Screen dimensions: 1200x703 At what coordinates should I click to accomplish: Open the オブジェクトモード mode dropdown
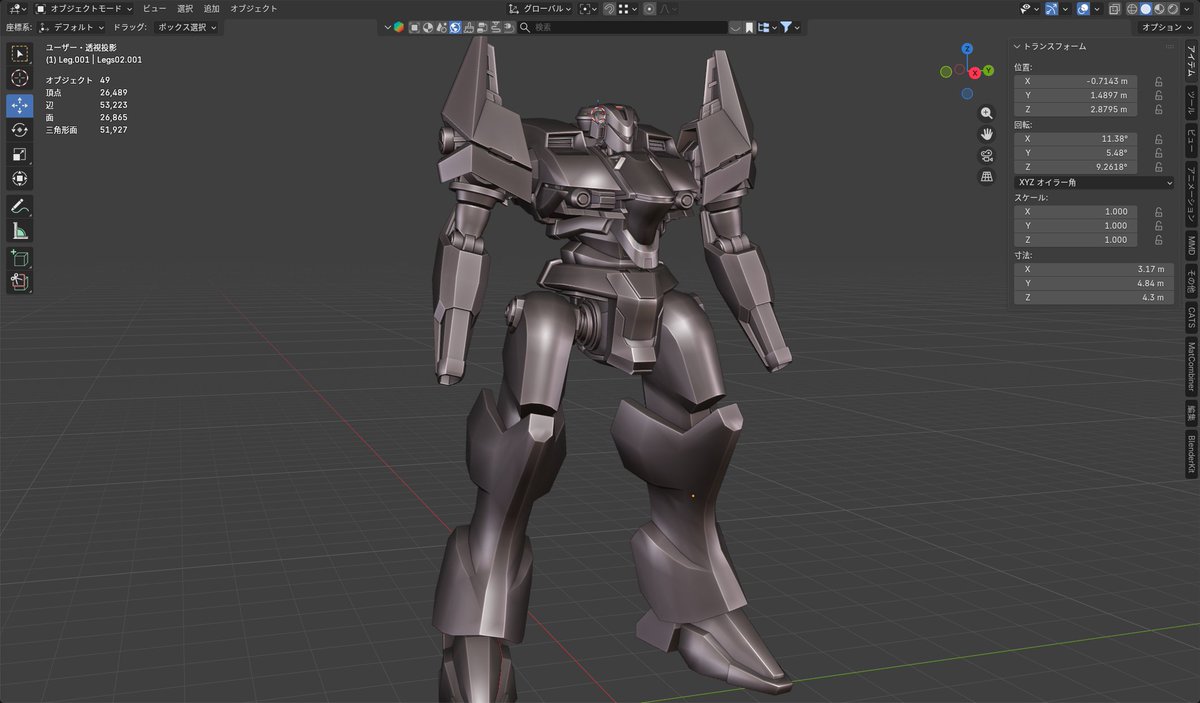[84, 8]
